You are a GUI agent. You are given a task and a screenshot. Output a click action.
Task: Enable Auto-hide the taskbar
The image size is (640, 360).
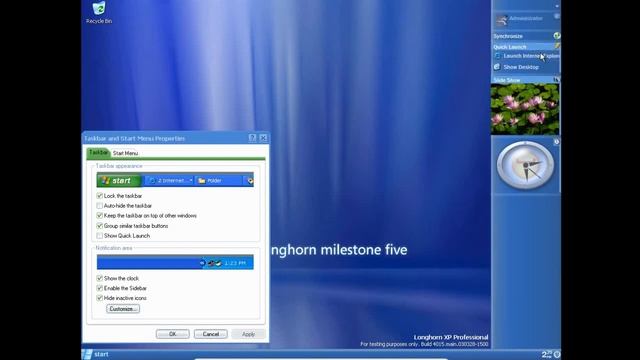[x=99, y=206]
